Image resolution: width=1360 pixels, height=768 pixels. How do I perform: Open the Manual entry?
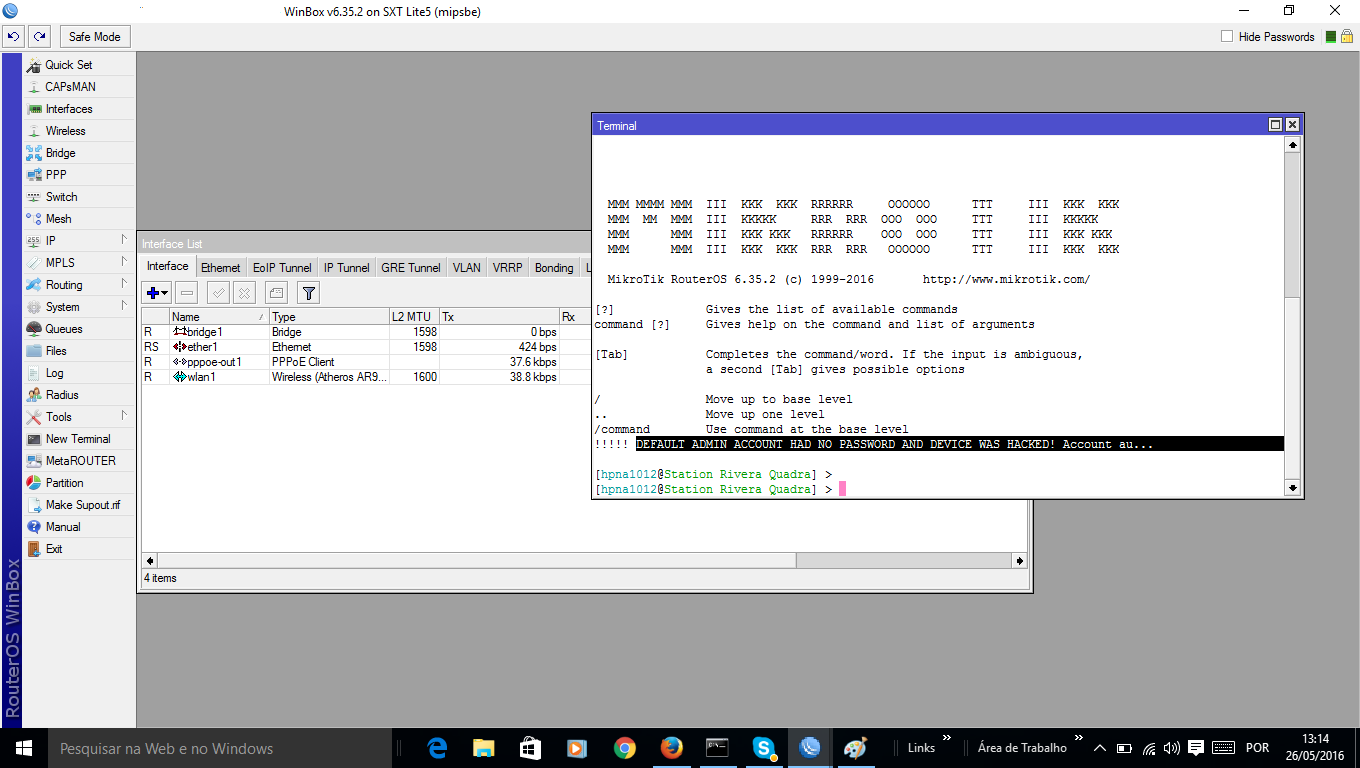tap(79, 527)
